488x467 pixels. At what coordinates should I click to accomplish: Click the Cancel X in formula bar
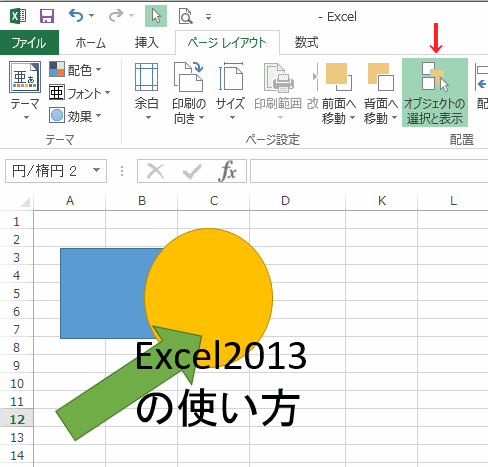(x=155, y=171)
